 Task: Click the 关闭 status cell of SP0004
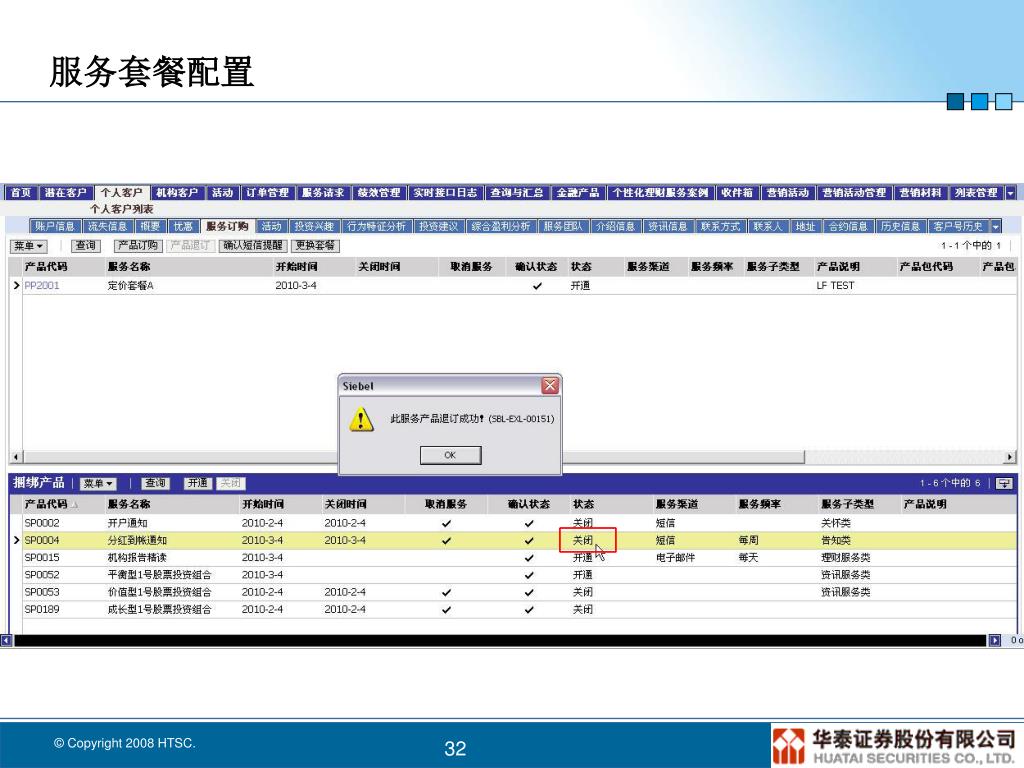coord(583,540)
